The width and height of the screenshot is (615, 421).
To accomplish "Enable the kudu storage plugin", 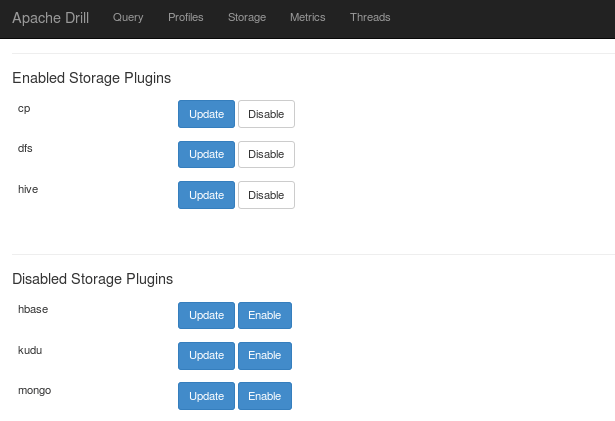I will (x=265, y=356).
